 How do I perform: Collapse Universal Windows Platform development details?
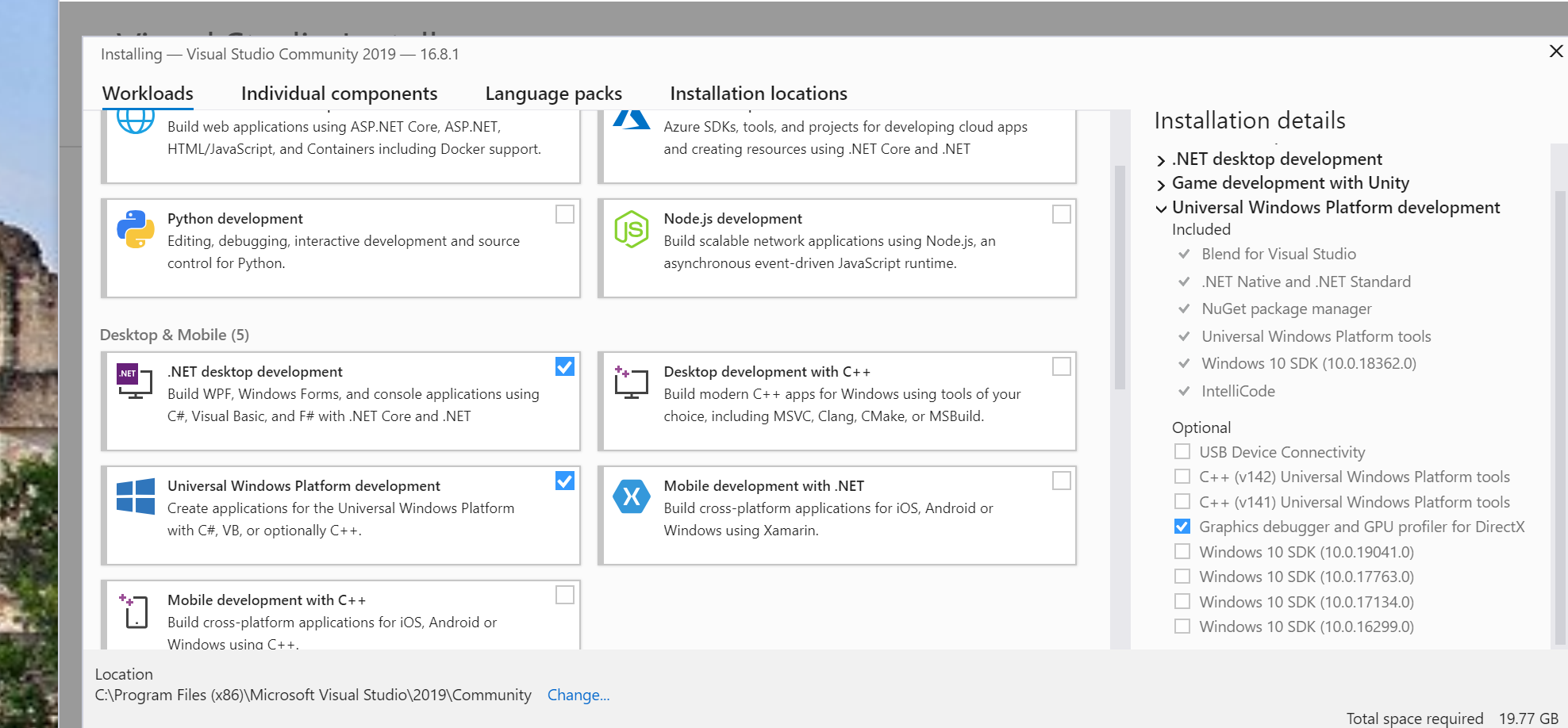tap(1162, 209)
